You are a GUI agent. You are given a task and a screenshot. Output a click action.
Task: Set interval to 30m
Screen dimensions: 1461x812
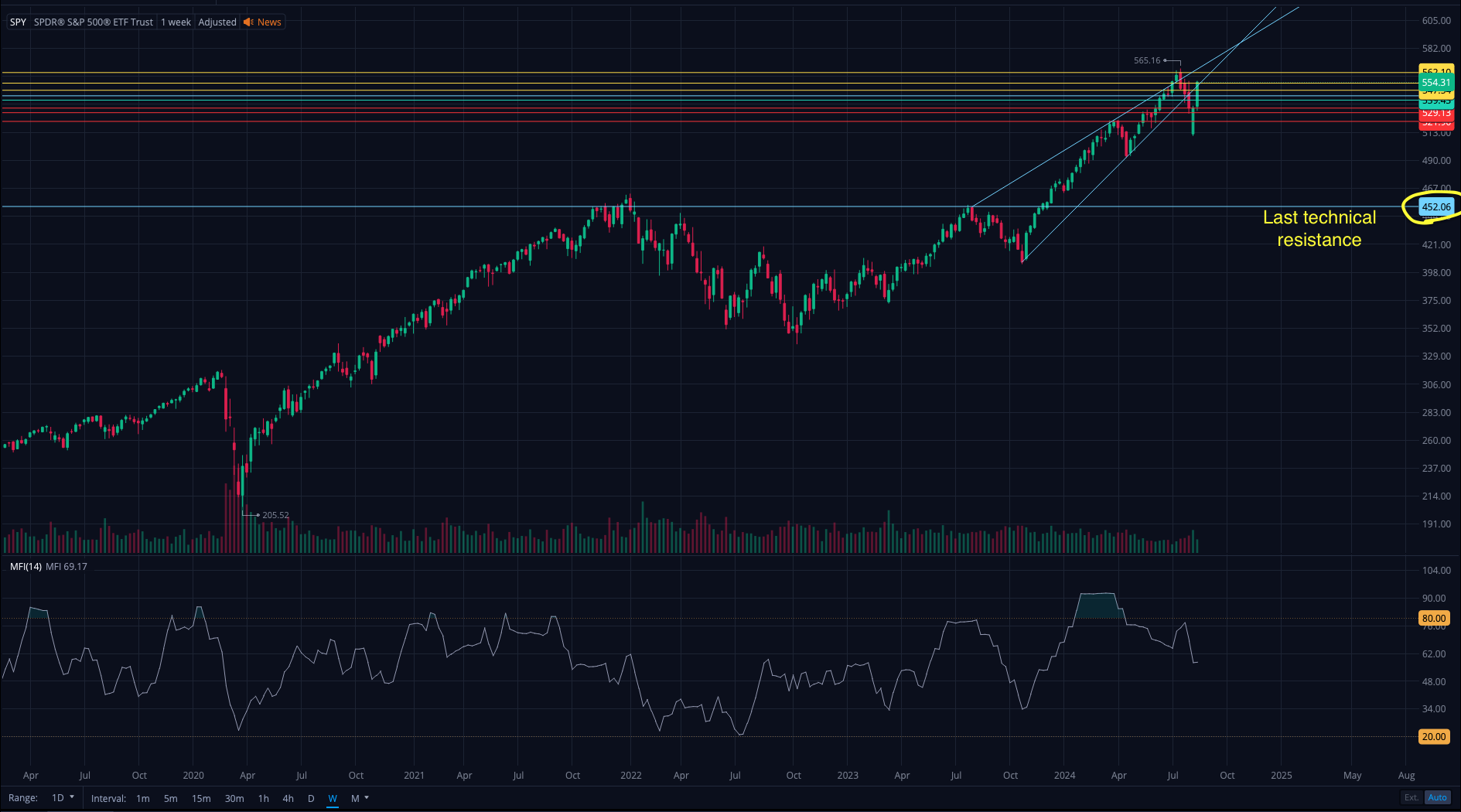pos(234,799)
